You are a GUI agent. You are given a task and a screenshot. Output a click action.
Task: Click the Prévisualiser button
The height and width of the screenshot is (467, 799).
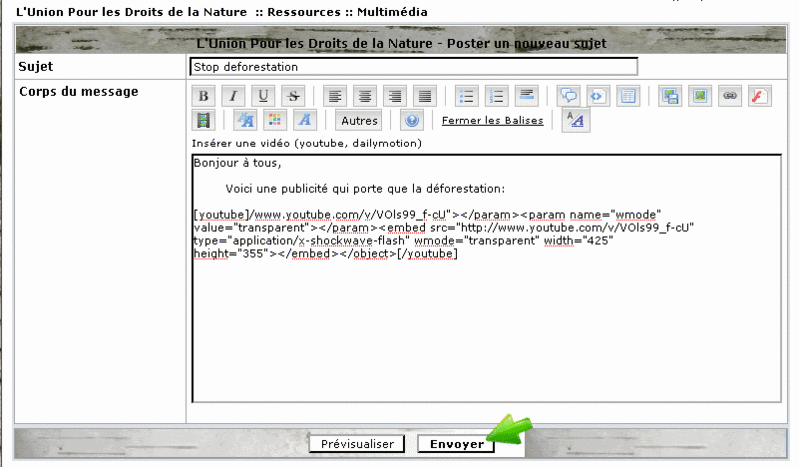(357, 444)
